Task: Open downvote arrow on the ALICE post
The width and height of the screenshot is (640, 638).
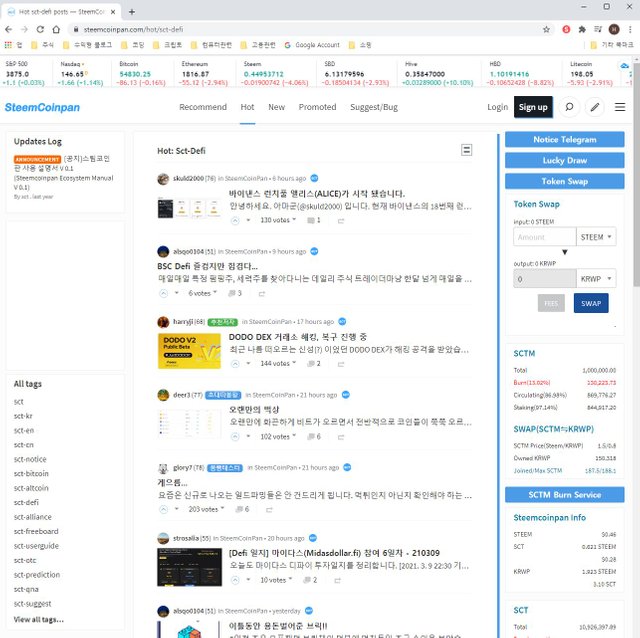Action: (248, 220)
